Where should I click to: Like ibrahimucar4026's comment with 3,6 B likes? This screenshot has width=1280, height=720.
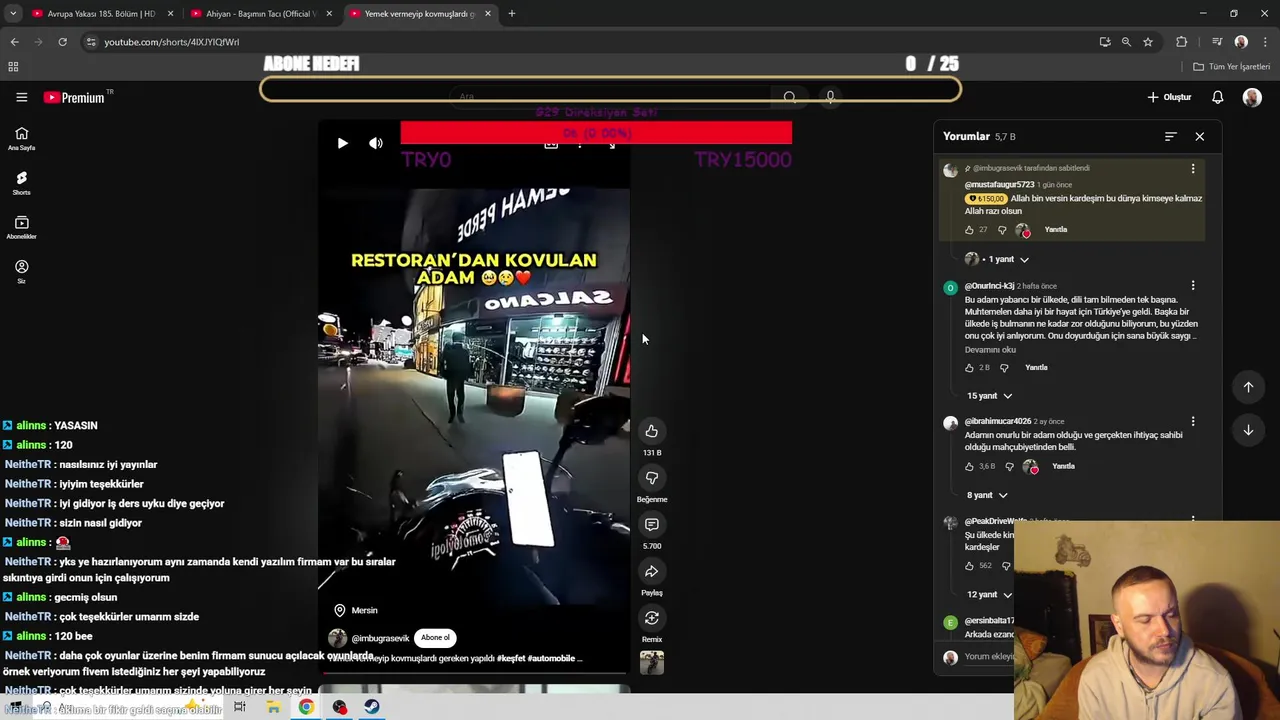coord(969,466)
